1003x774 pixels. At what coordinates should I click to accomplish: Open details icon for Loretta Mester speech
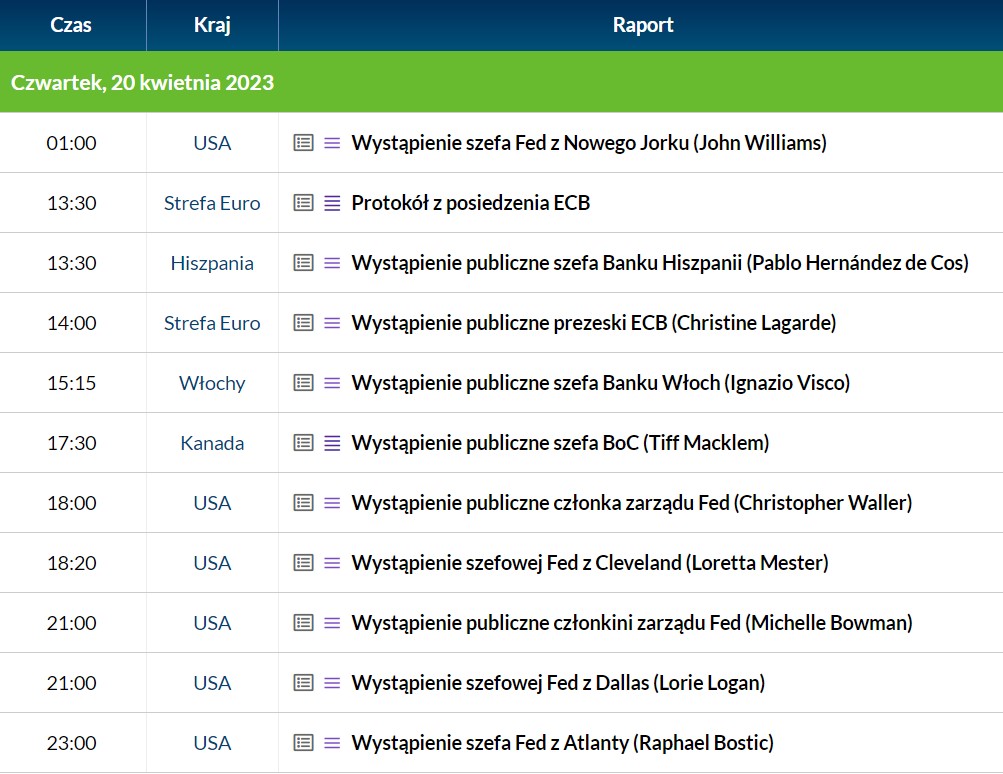pos(303,563)
